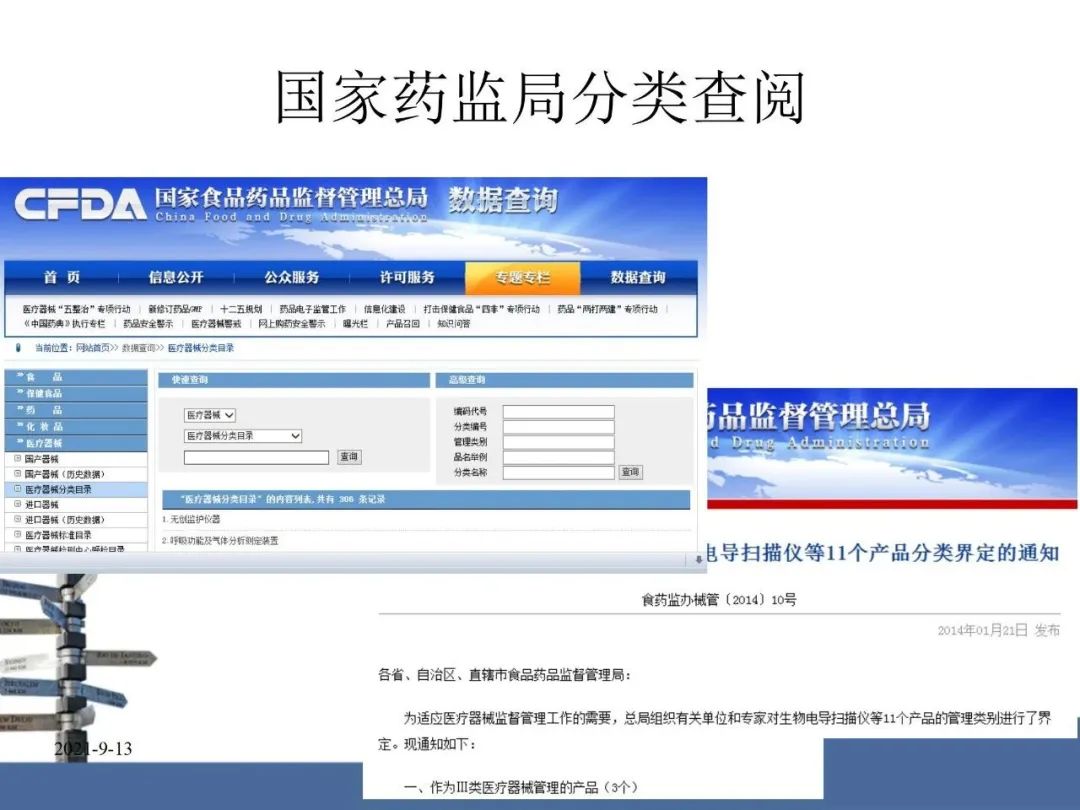The height and width of the screenshot is (810, 1080).
Task: Click the document number 食药监办械管〔2014〕10号
Action: tap(719, 600)
